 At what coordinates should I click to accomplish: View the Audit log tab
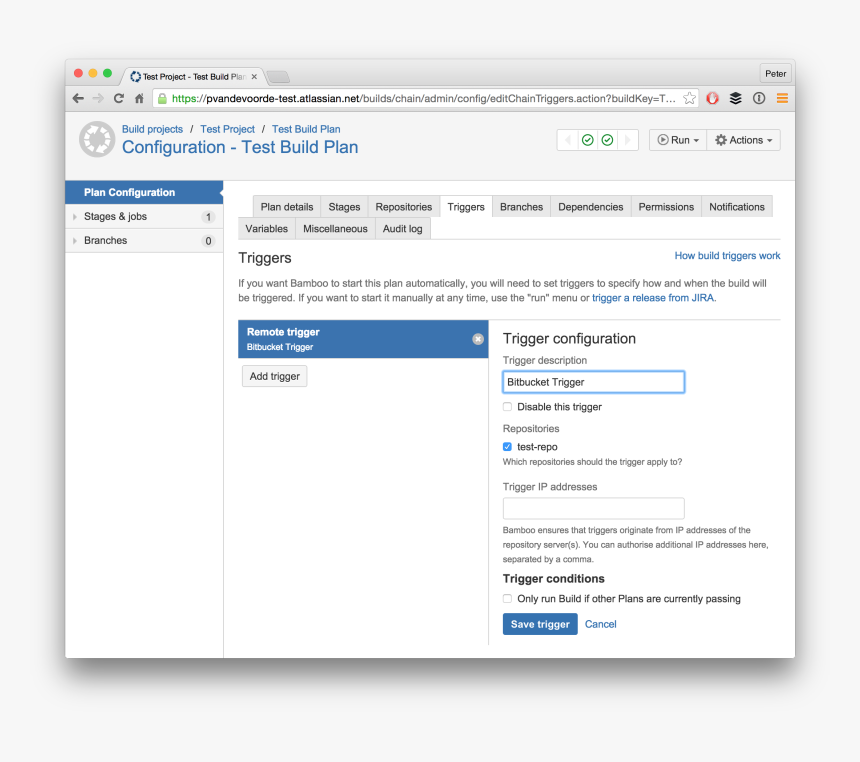pyautogui.click(x=403, y=229)
